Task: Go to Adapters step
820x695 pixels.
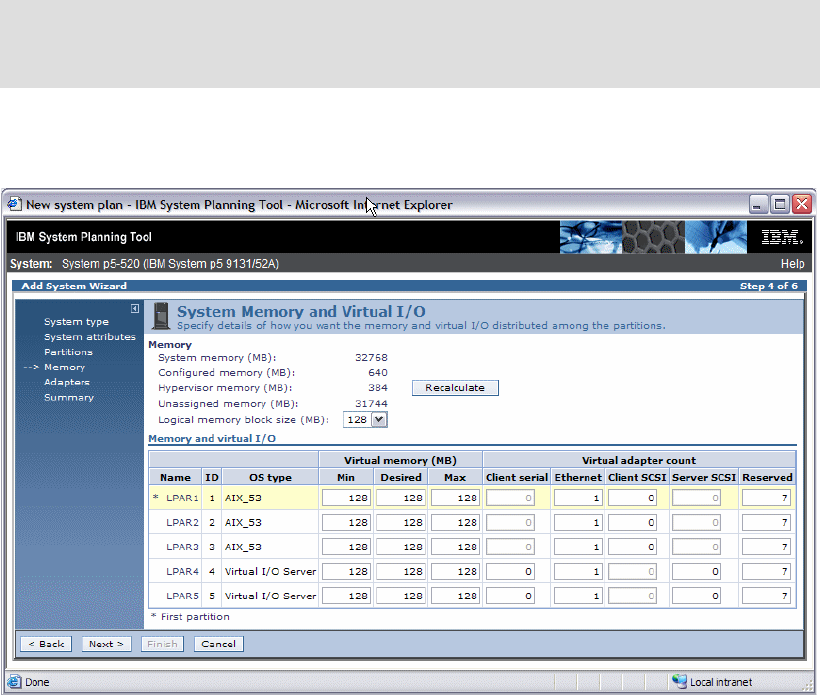Action: coord(67,382)
